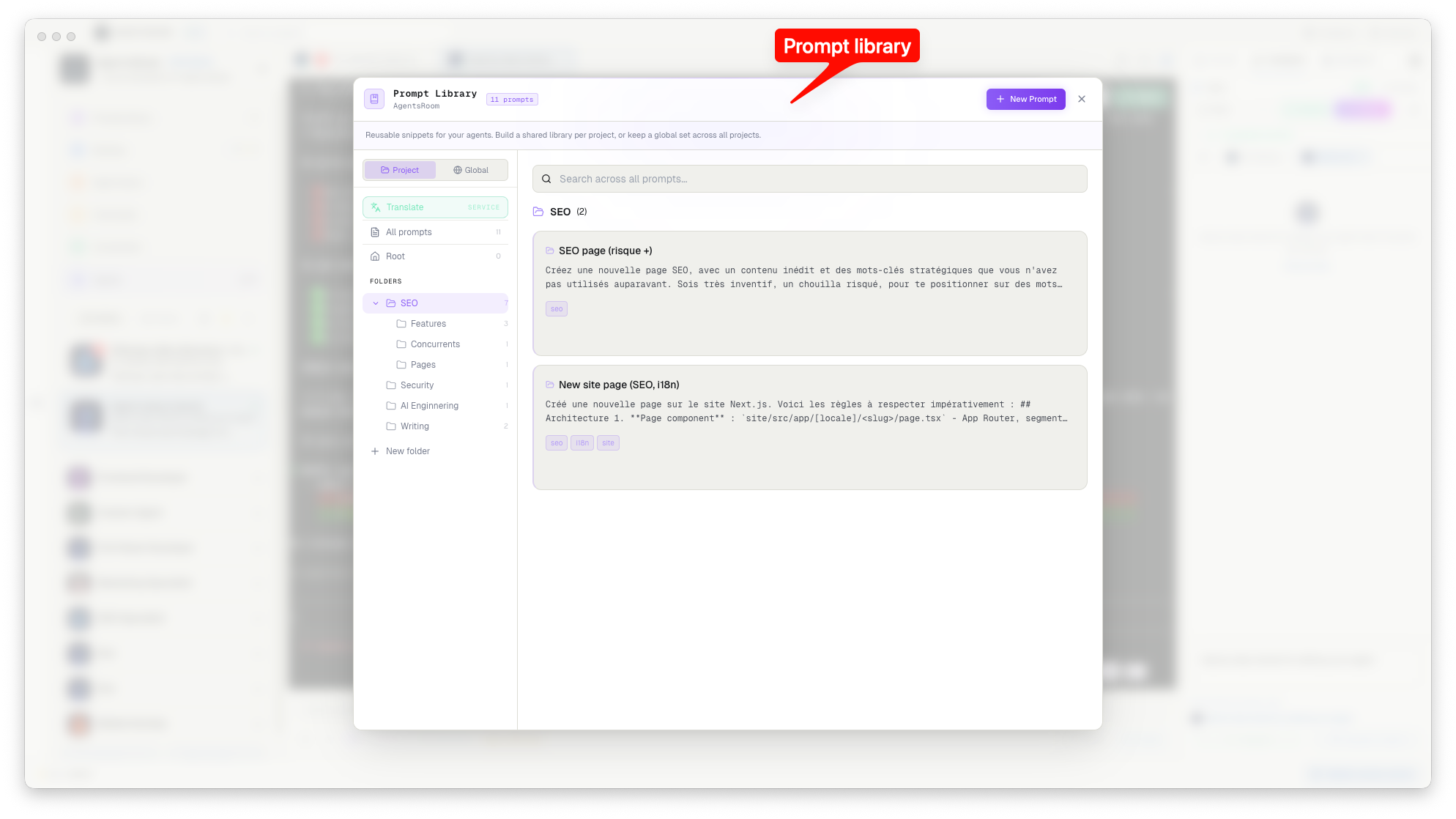The width and height of the screenshot is (1456, 819).
Task: Open the New site page (SEO, i18n) card
Action: click(809, 428)
